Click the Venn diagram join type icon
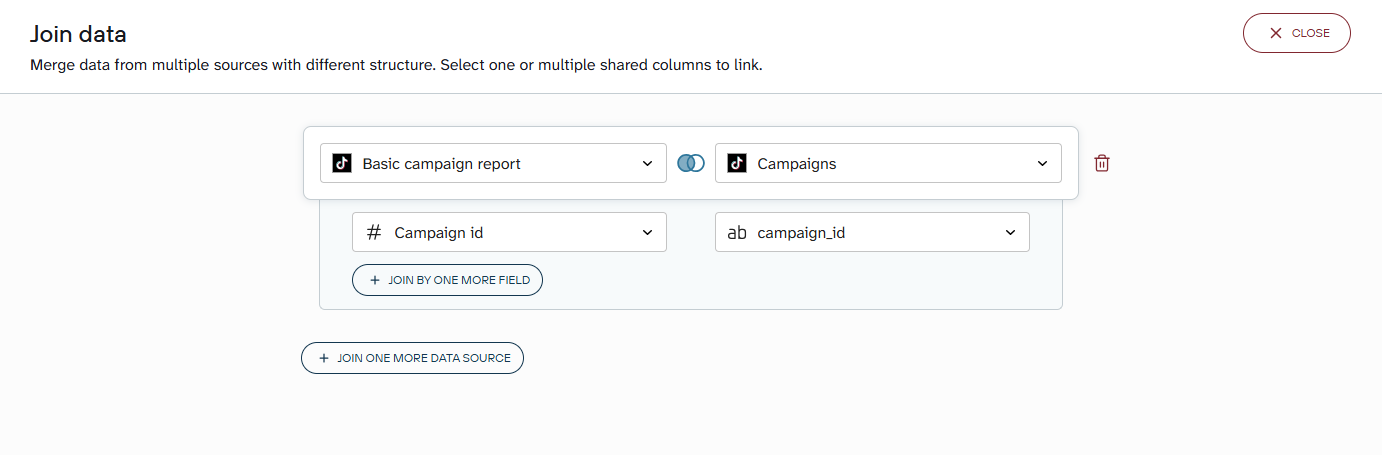 point(691,163)
